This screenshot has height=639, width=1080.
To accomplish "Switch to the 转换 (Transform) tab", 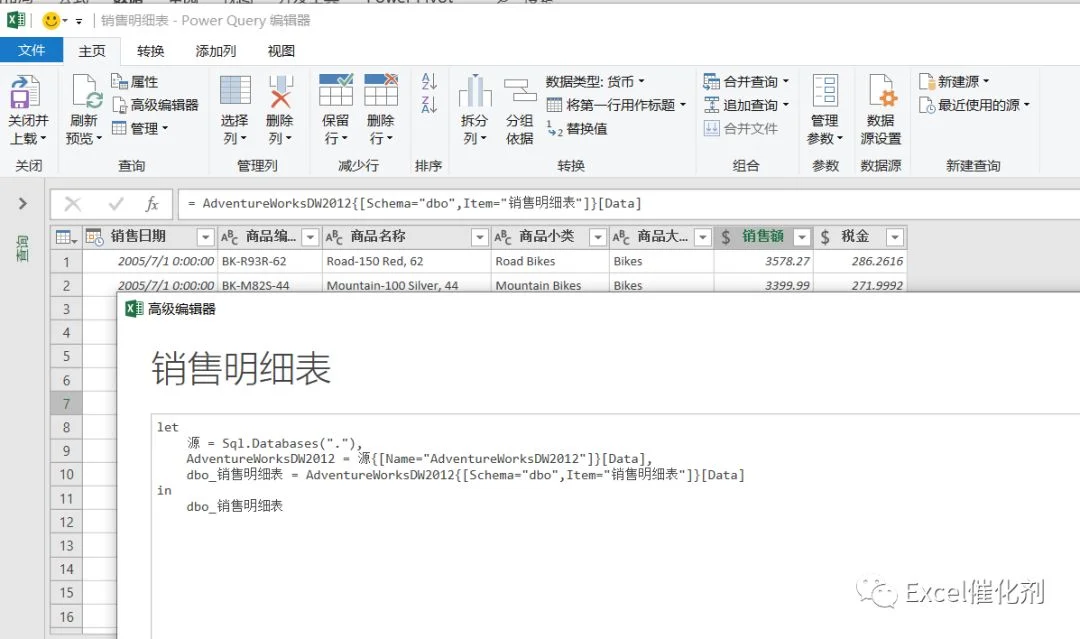I will coord(150,50).
